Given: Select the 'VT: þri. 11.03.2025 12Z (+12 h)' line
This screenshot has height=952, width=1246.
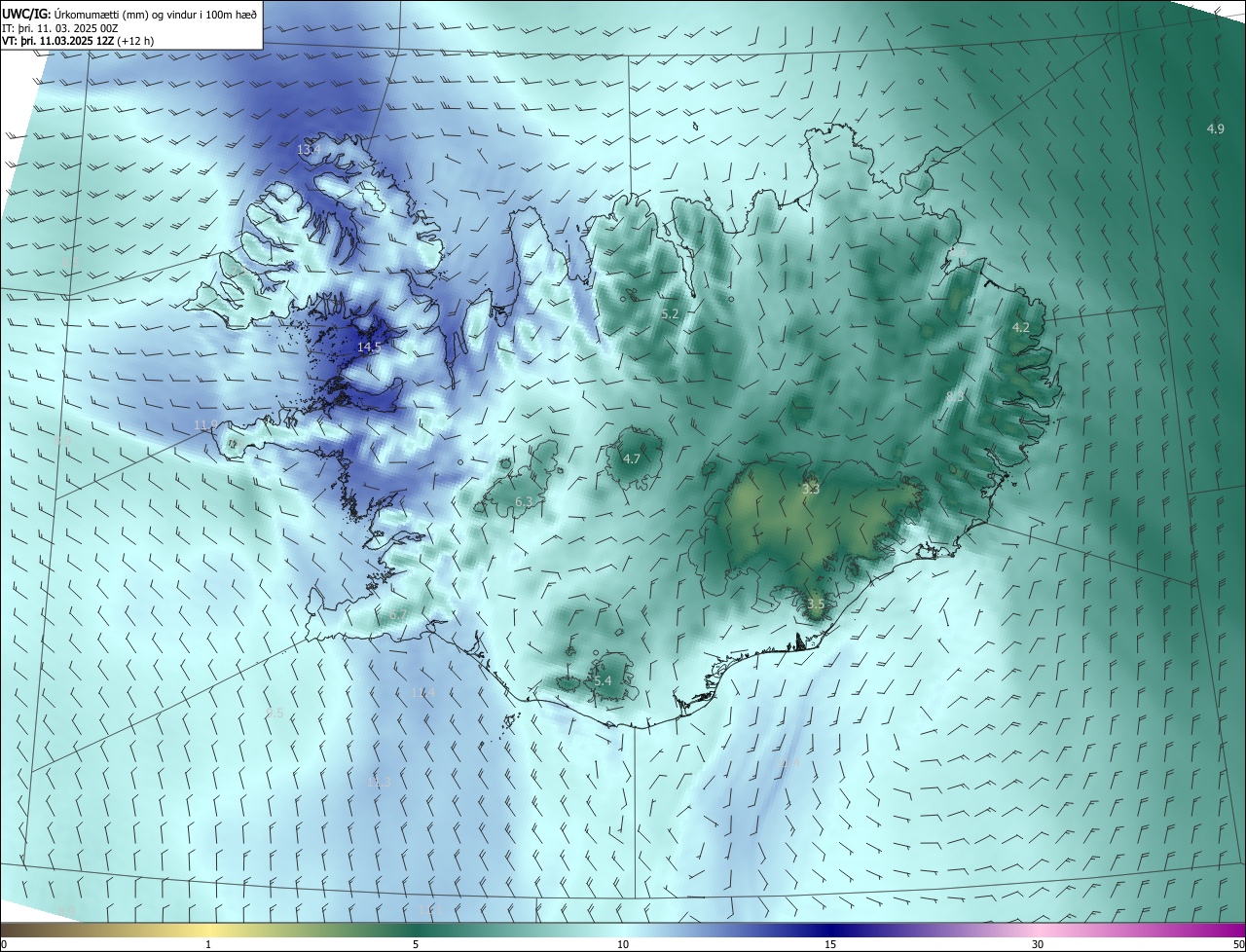Looking at the screenshot, I should pyautogui.click(x=78, y=41).
